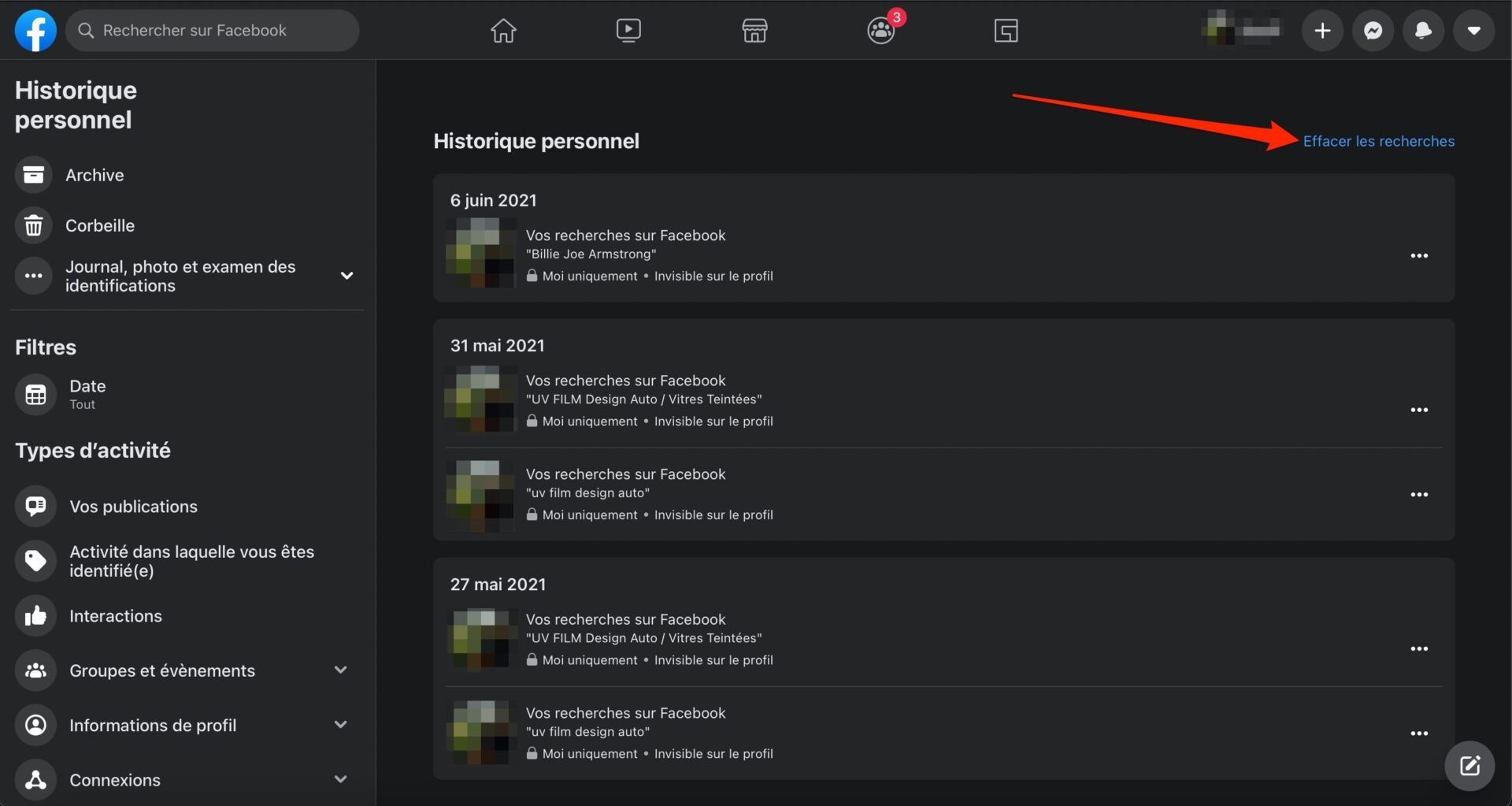
Task: Click the Corbeille trash icon
Action: (34, 225)
